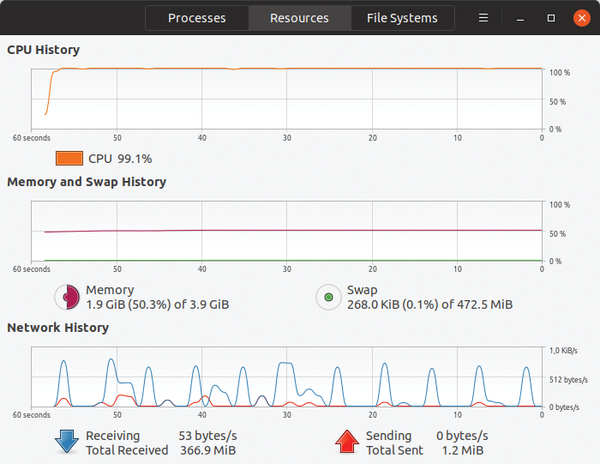Click the blue Receiving arrow icon
This screenshot has height=464, width=600.
(67, 442)
